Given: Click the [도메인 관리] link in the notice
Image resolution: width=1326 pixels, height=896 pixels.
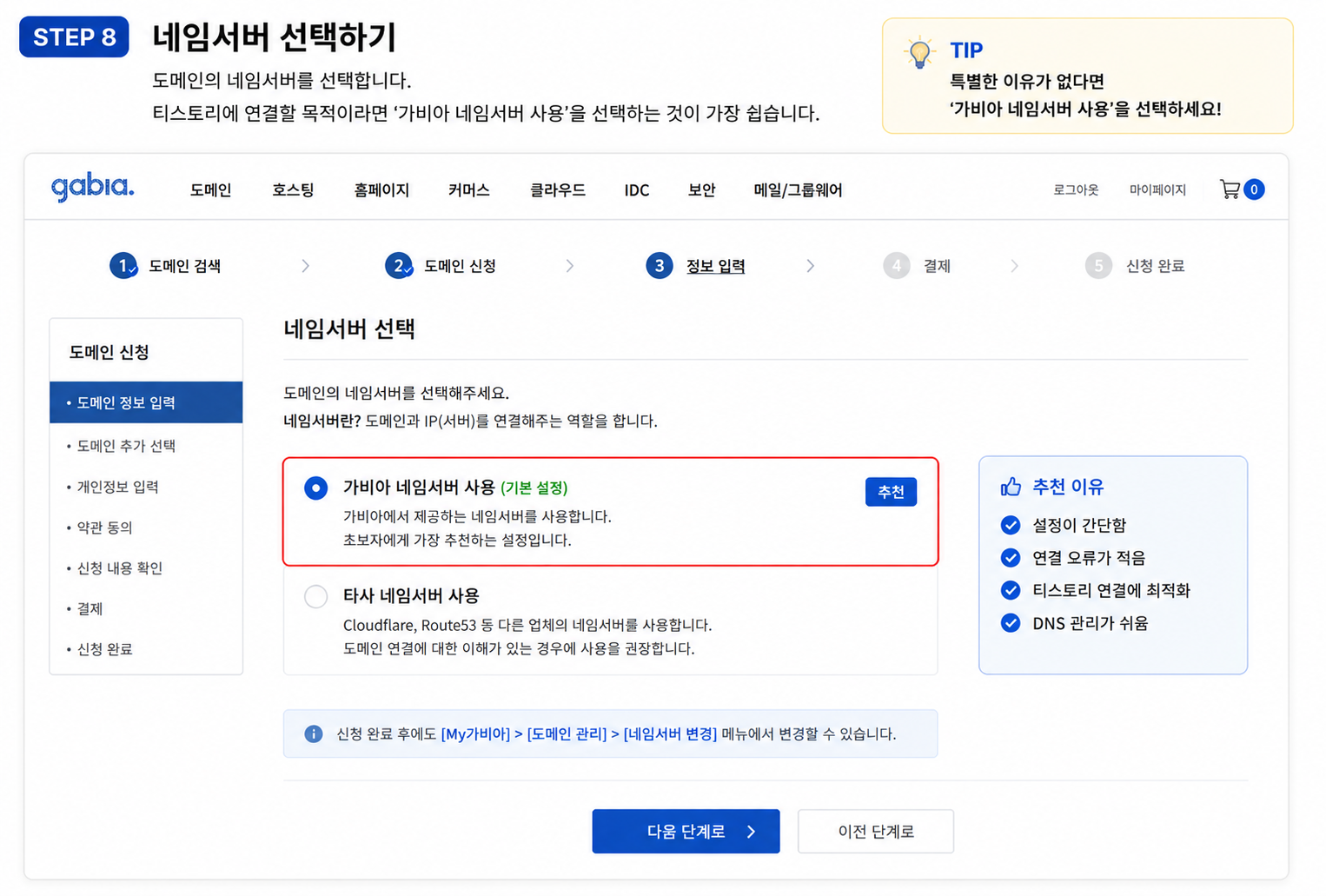Looking at the screenshot, I should coord(567,734).
